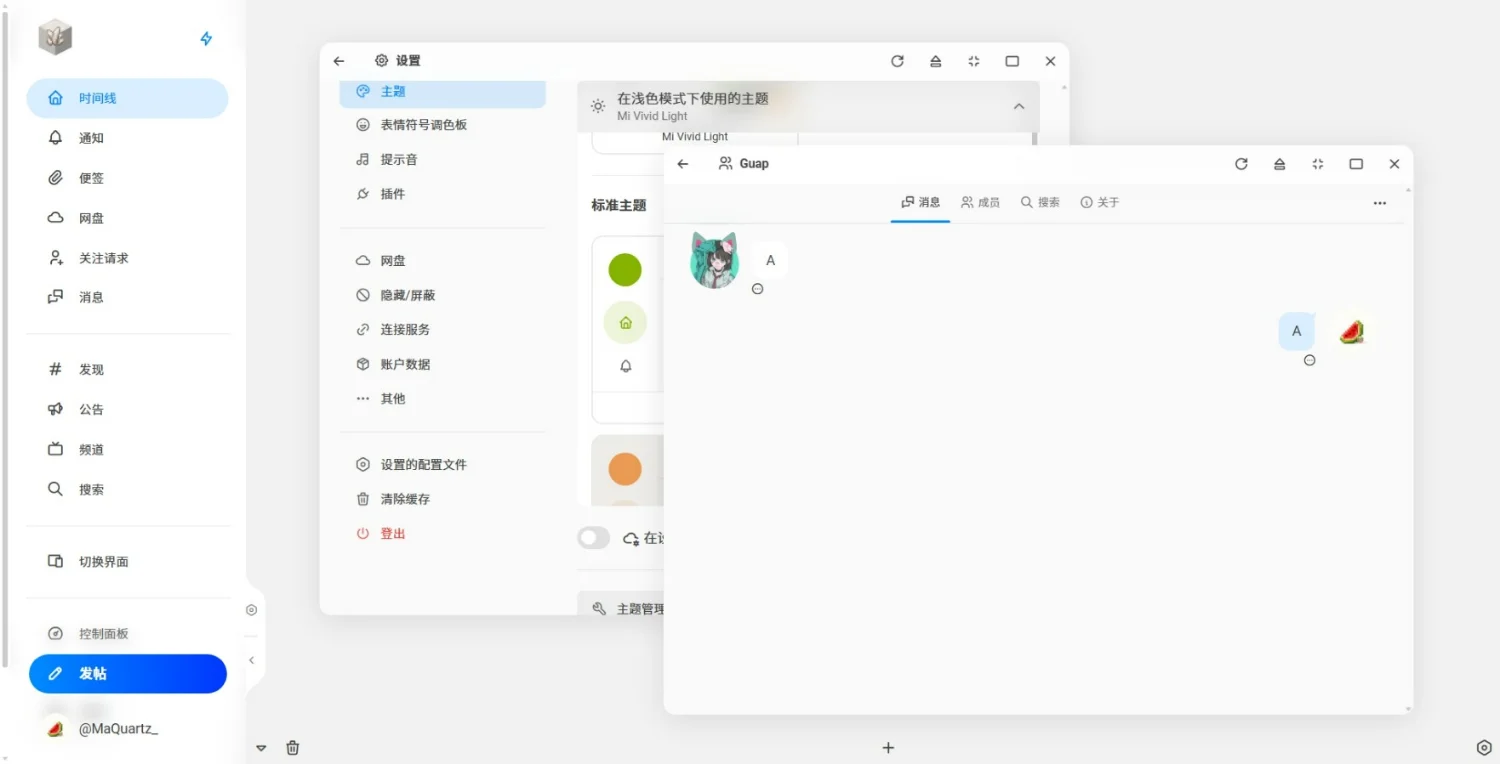Viewport: 1500px width, 764px height.
Task: Click the sent blue message bubble A
Action: (x=1297, y=331)
